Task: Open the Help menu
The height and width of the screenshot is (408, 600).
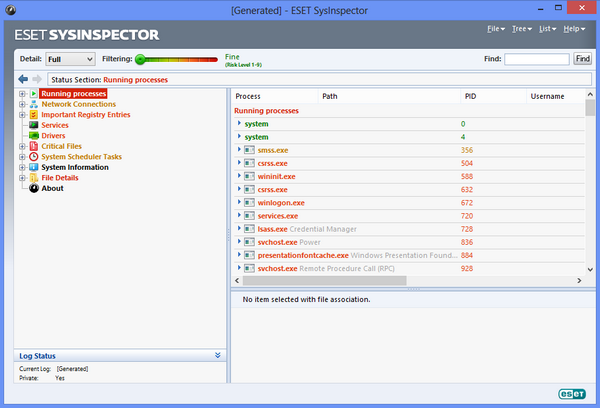Action: pos(574,29)
